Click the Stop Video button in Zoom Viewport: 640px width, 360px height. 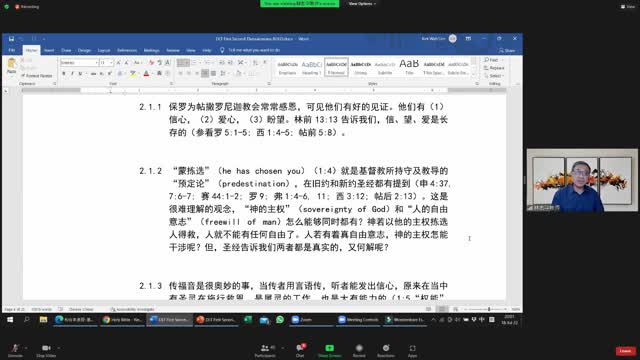(x=46, y=350)
